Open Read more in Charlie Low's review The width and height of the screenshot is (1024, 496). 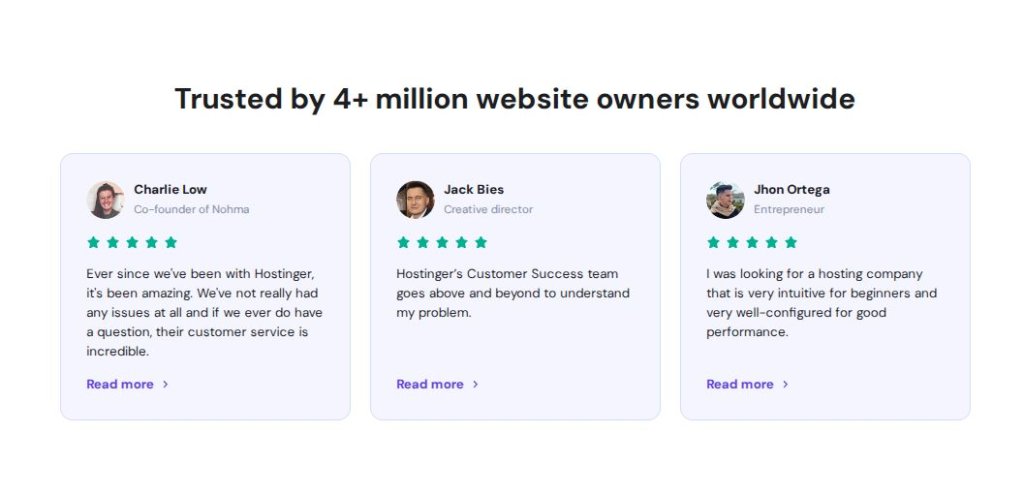click(120, 384)
